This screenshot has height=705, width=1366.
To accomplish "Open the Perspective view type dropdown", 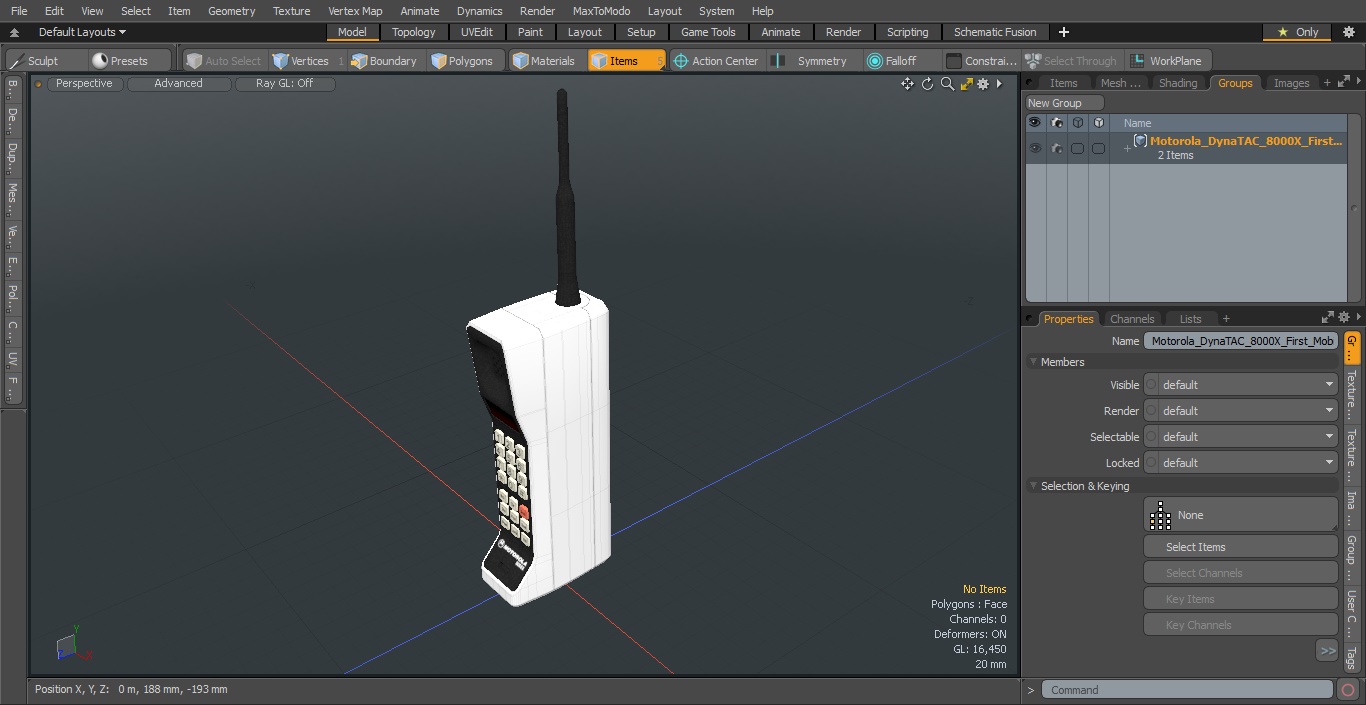I will click(x=84, y=84).
